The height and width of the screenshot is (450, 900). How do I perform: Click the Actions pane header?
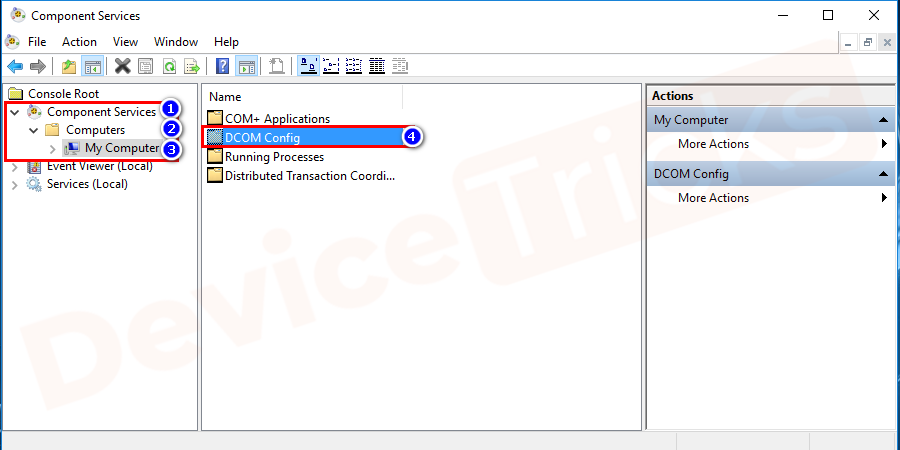pos(771,96)
